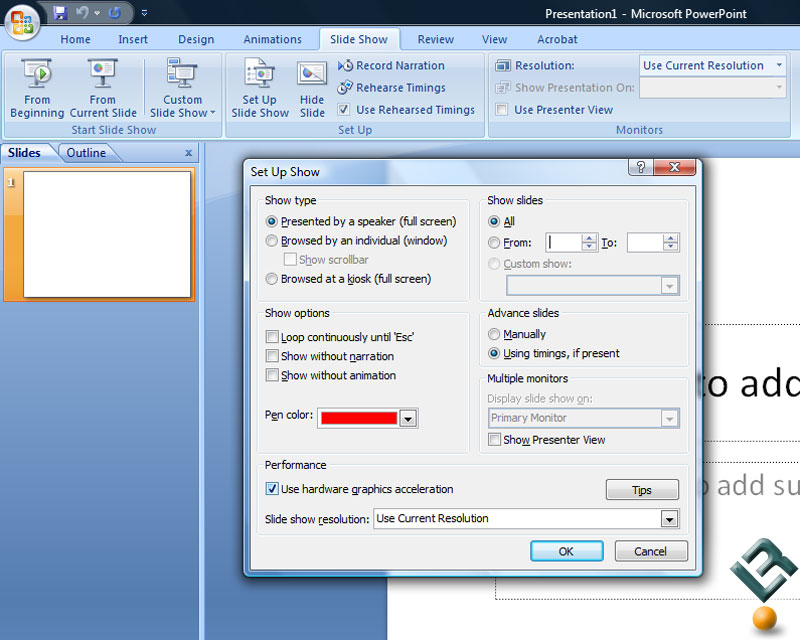Click the Tips button
This screenshot has width=800, height=640.
(642, 490)
